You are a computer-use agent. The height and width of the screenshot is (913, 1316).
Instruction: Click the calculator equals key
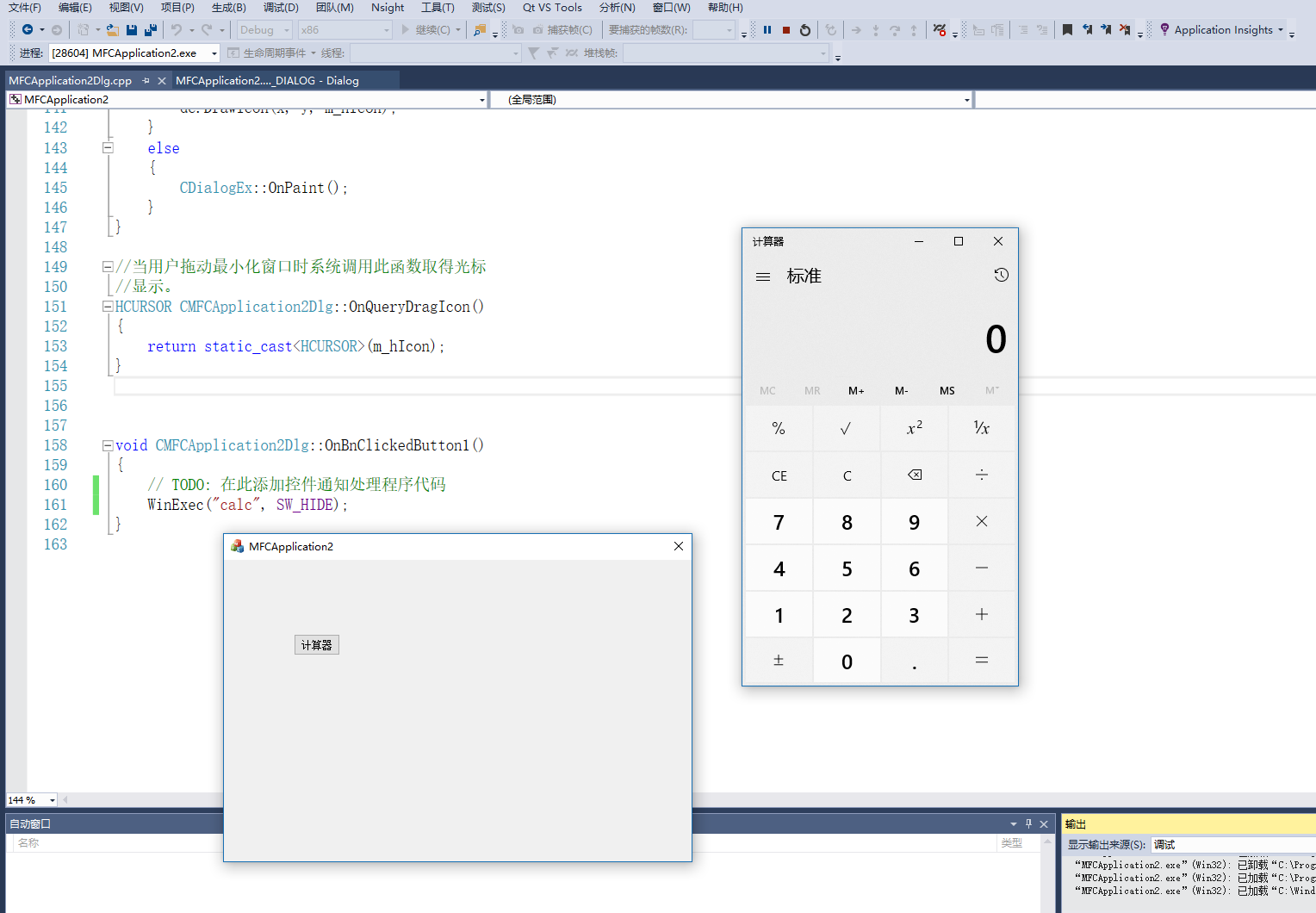point(982,661)
